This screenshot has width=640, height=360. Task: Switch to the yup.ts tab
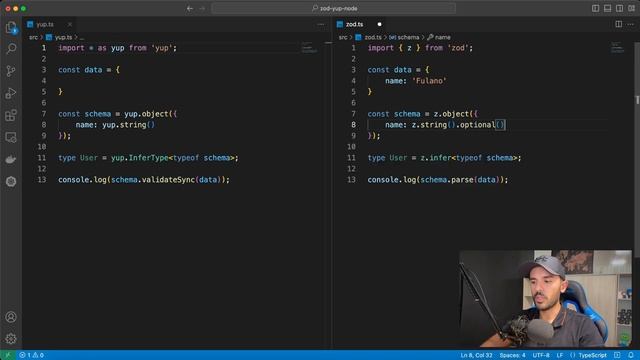45,24
